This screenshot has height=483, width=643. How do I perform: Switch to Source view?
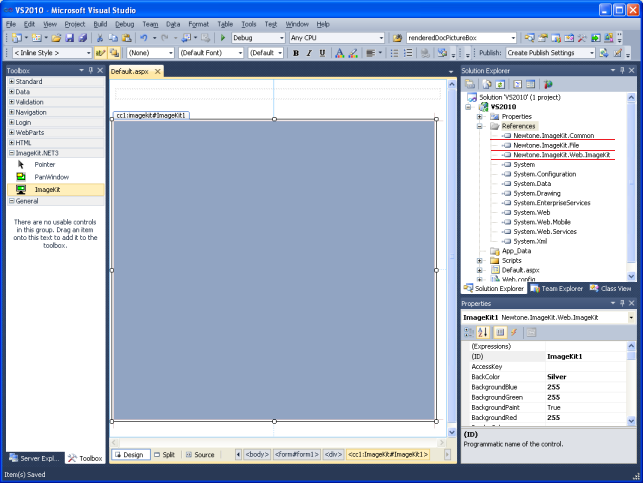coord(200,454)
